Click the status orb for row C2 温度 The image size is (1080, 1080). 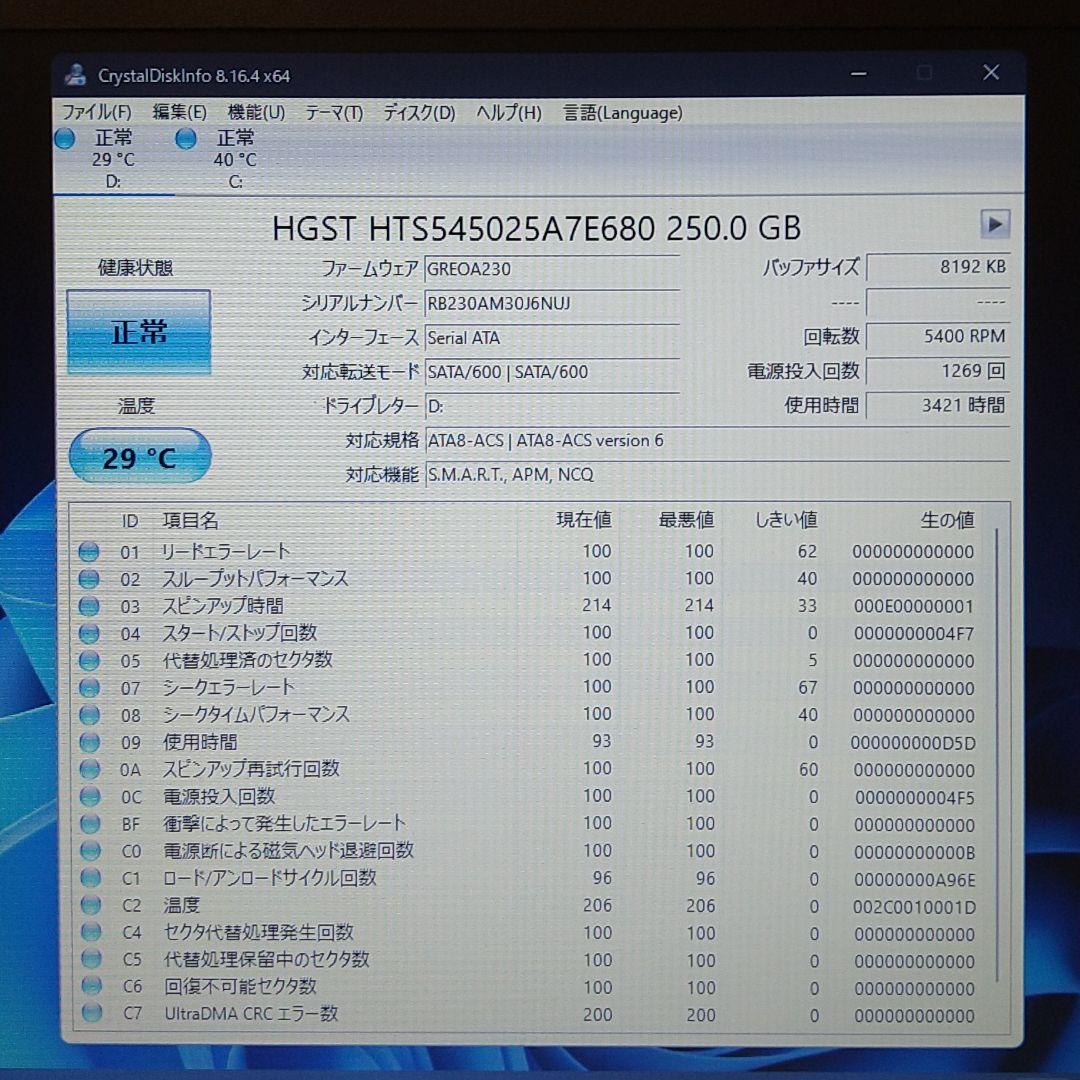(91, 905)
